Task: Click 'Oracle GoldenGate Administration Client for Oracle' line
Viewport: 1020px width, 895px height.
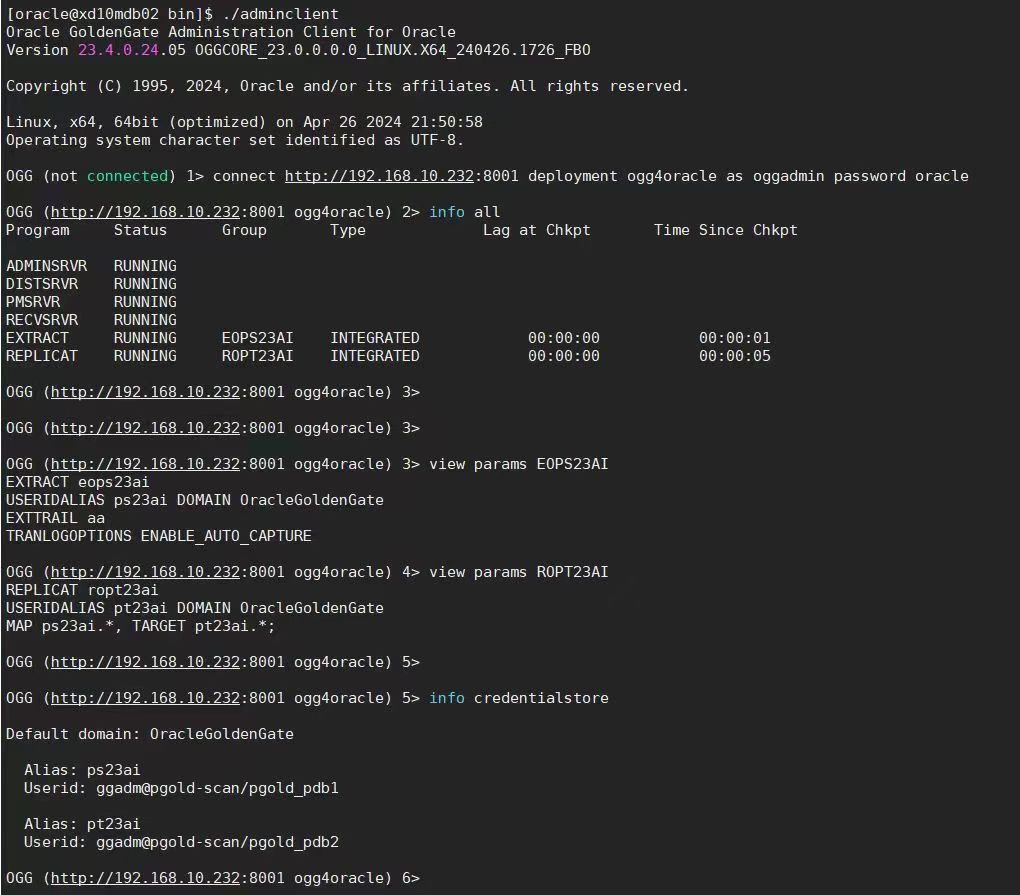Action: (231, 32)
